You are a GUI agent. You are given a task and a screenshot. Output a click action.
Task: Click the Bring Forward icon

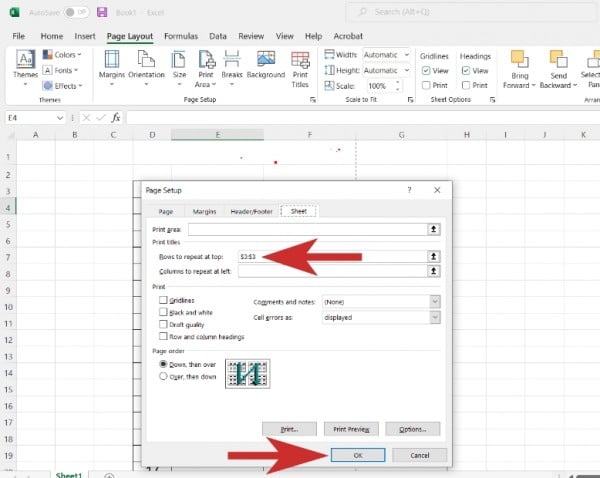[520, 60]
